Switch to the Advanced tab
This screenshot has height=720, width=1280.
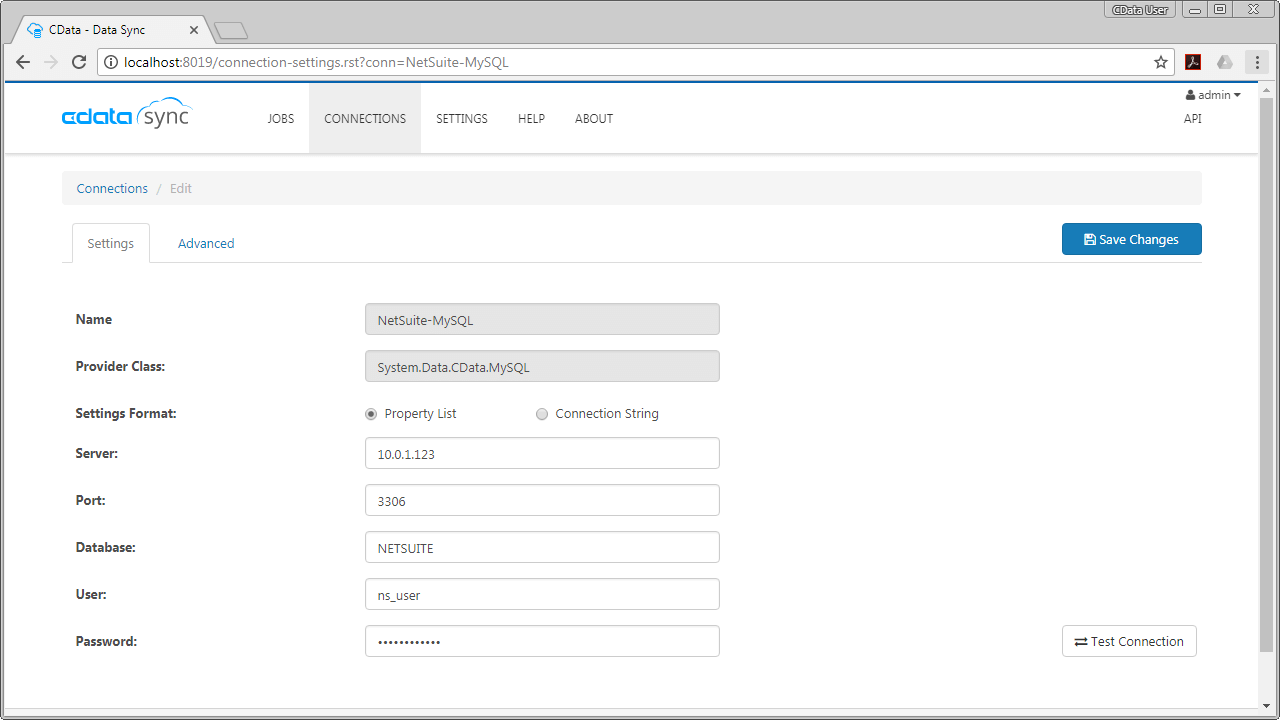[x=206, y=243]
